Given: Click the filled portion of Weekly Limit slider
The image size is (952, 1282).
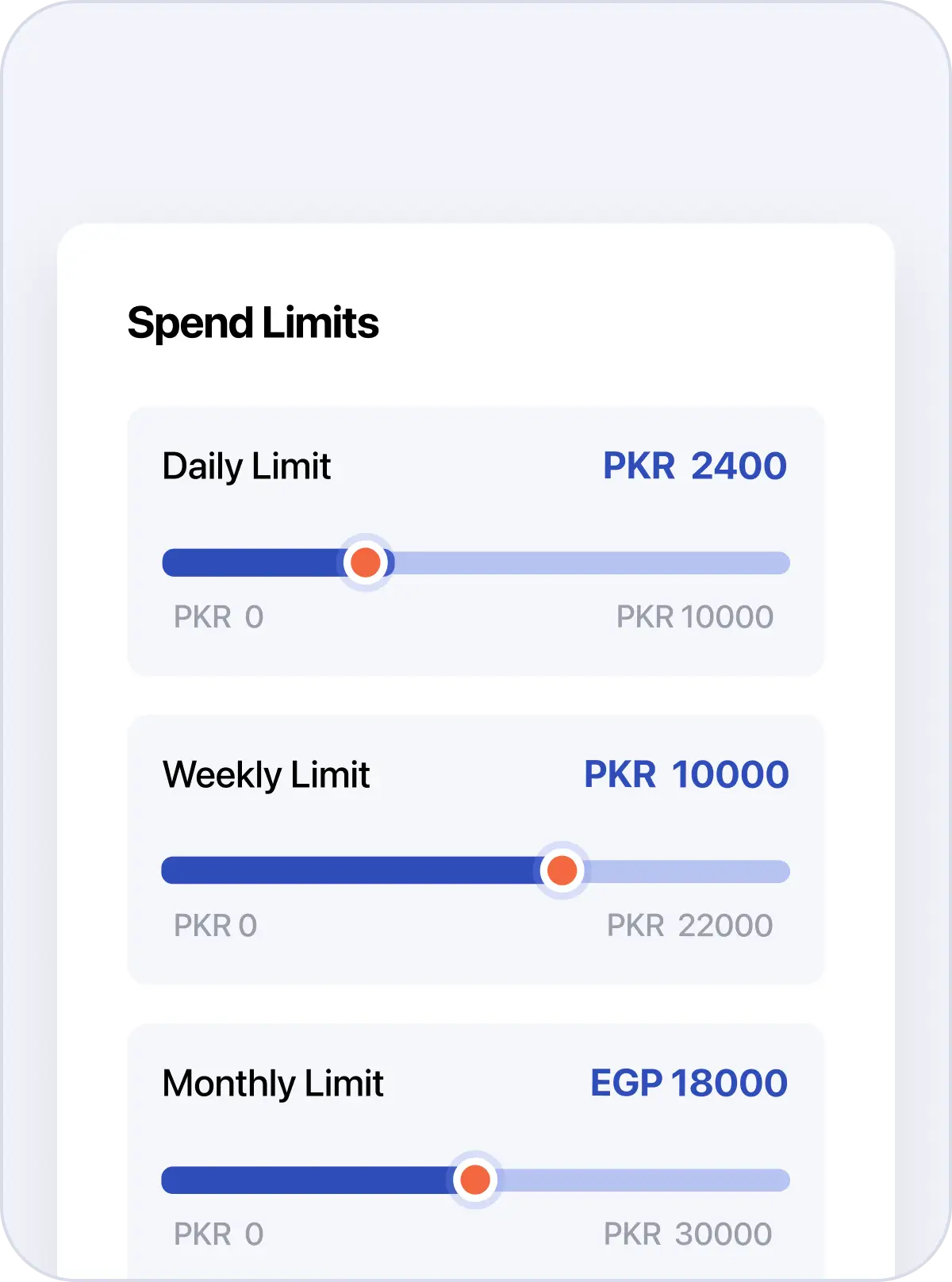Looking at the screenshot, I should click(x=349, y=871).
